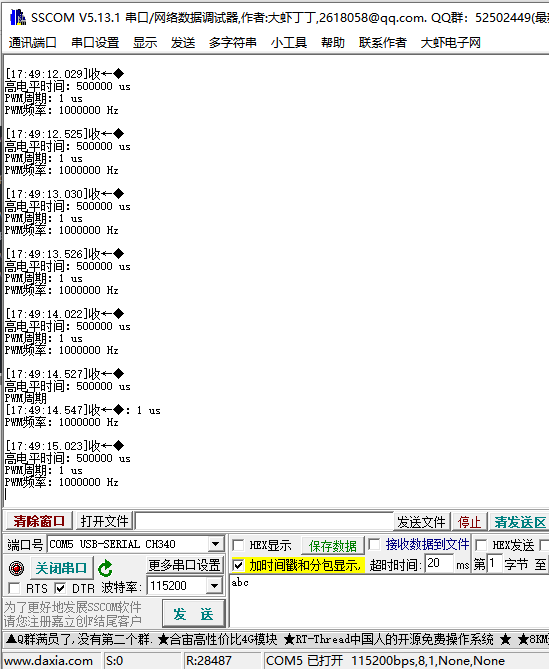Viewport: 549px width, 669px height.
Task: Click the www.daxia.com status bar link
Action: tap(49, 660)
